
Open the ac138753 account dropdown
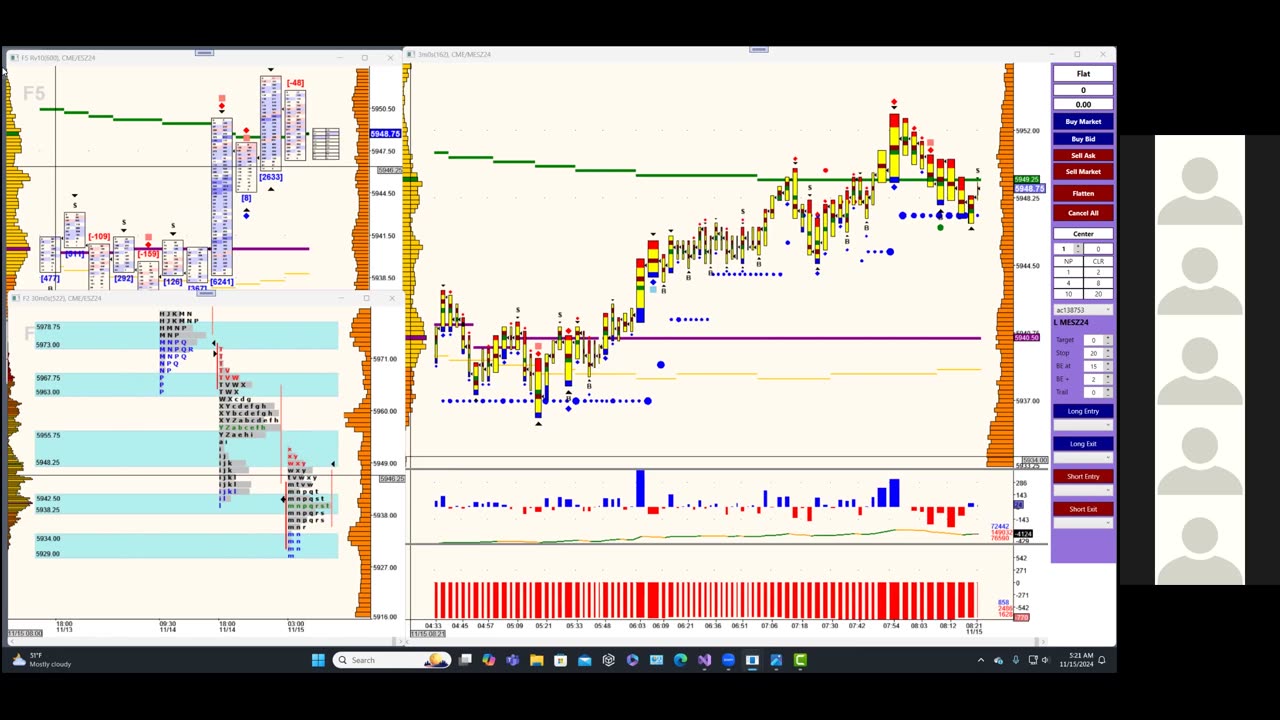point(1083,310)
